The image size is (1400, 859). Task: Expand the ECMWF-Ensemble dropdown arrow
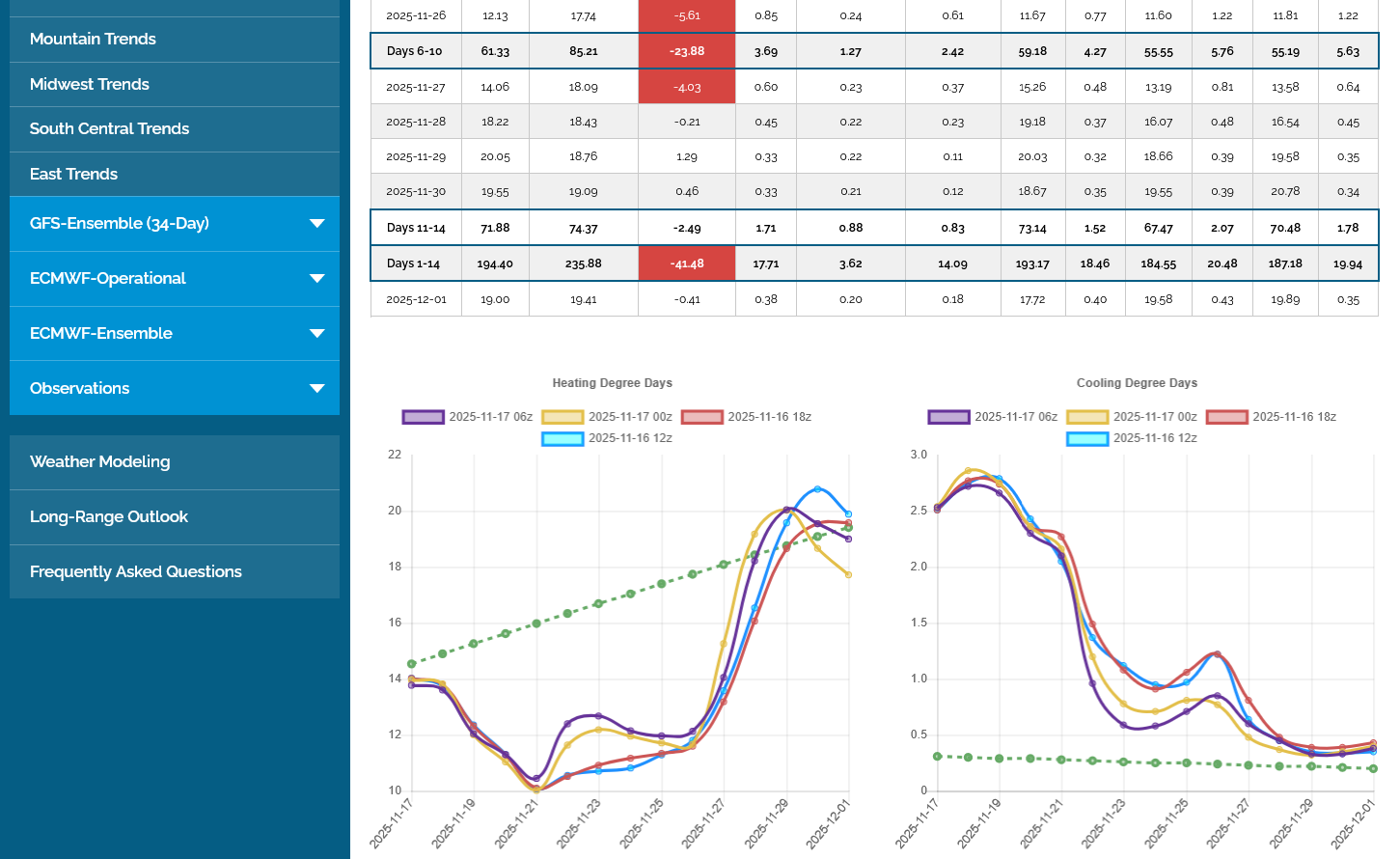[x=316, y=334]
